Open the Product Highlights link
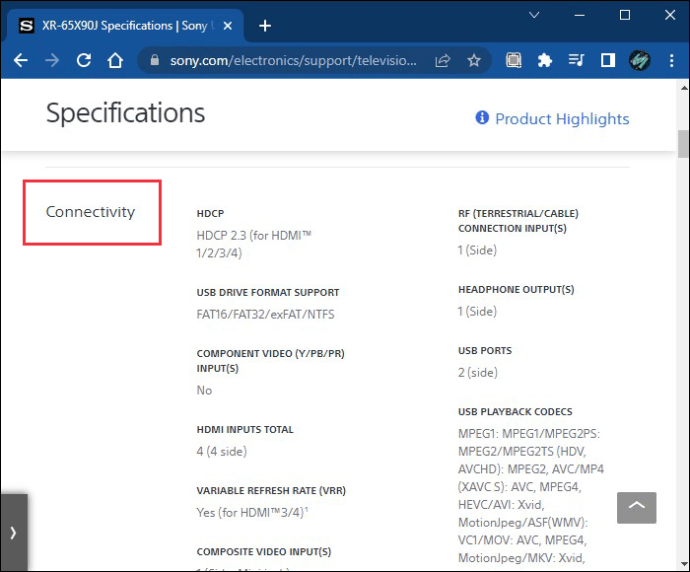The height and width of the screenshot is (572, 690). (x=562, y=119)
